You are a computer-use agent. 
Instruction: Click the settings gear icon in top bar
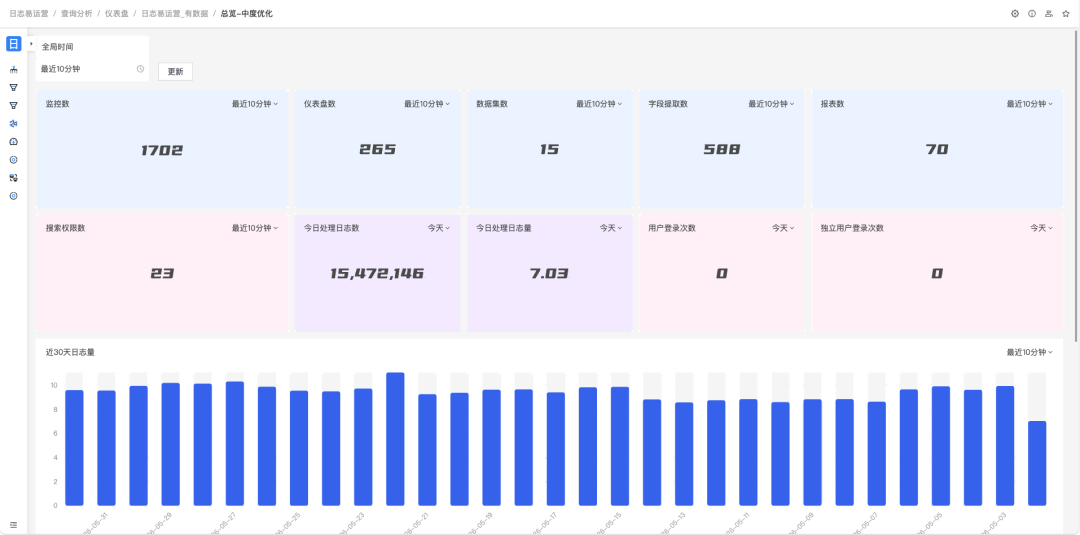[x=1015, y=14]
